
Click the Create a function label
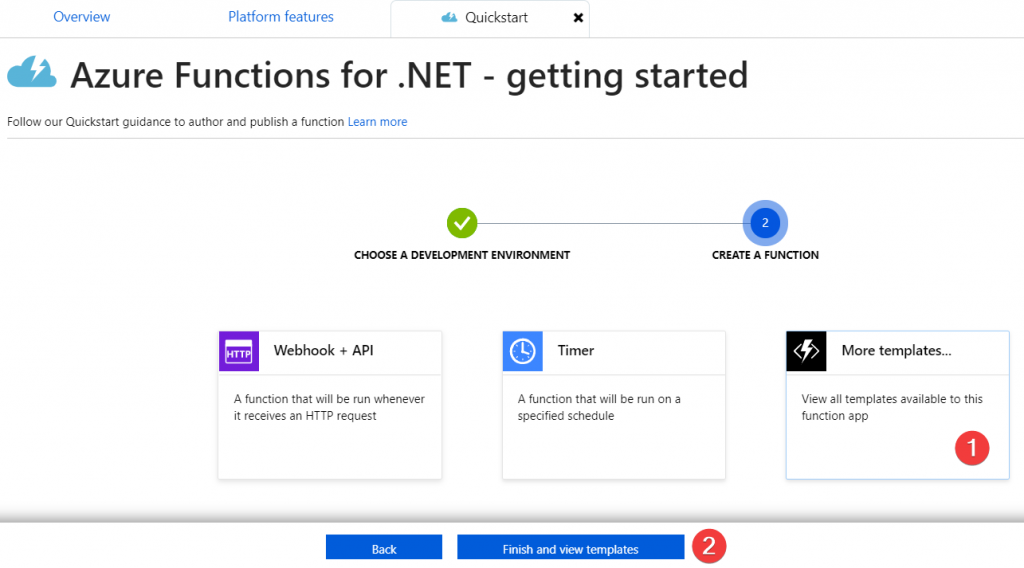tap(765, 255)
